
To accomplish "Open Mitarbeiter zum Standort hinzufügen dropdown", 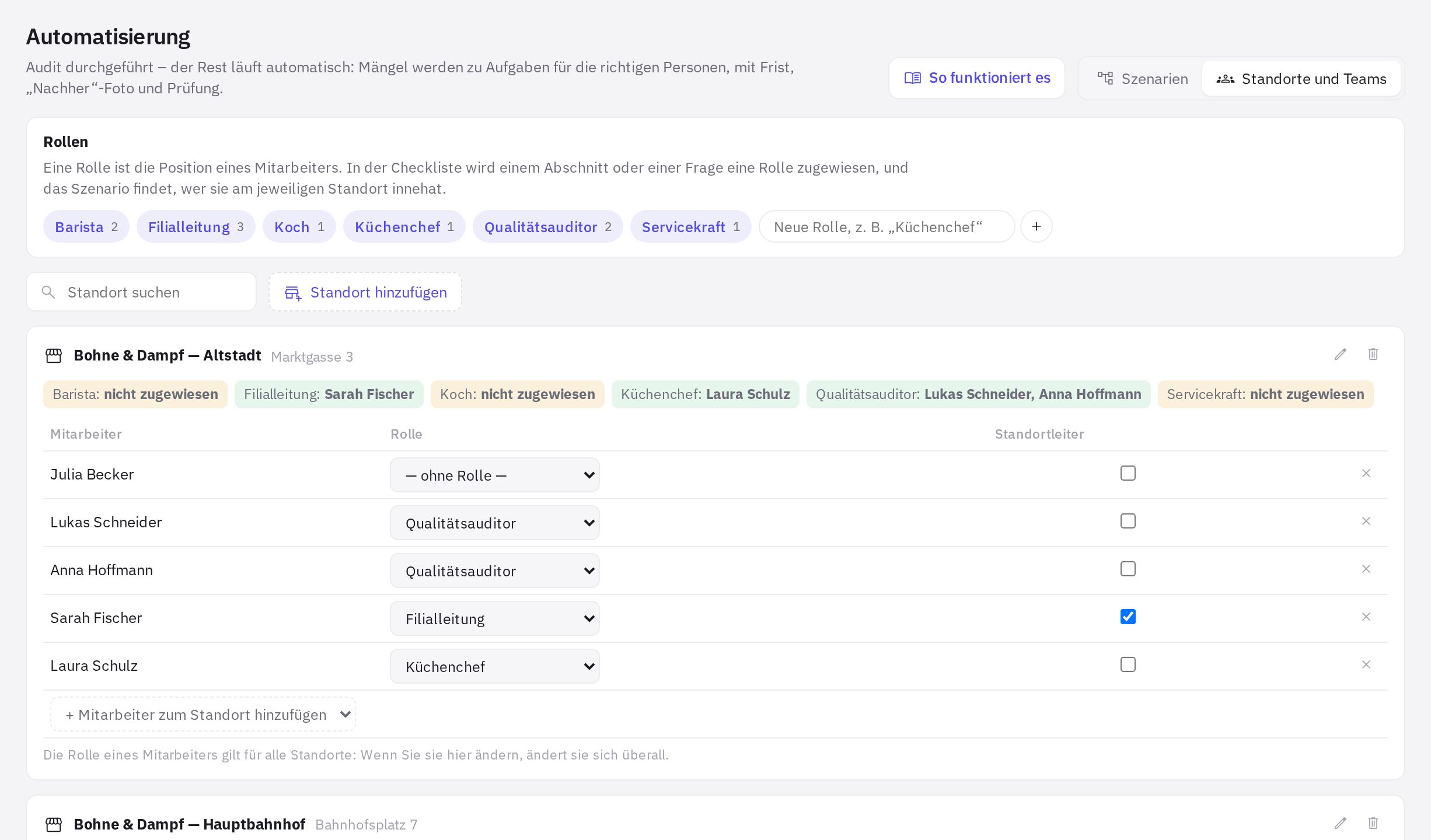I will (203, 714).
